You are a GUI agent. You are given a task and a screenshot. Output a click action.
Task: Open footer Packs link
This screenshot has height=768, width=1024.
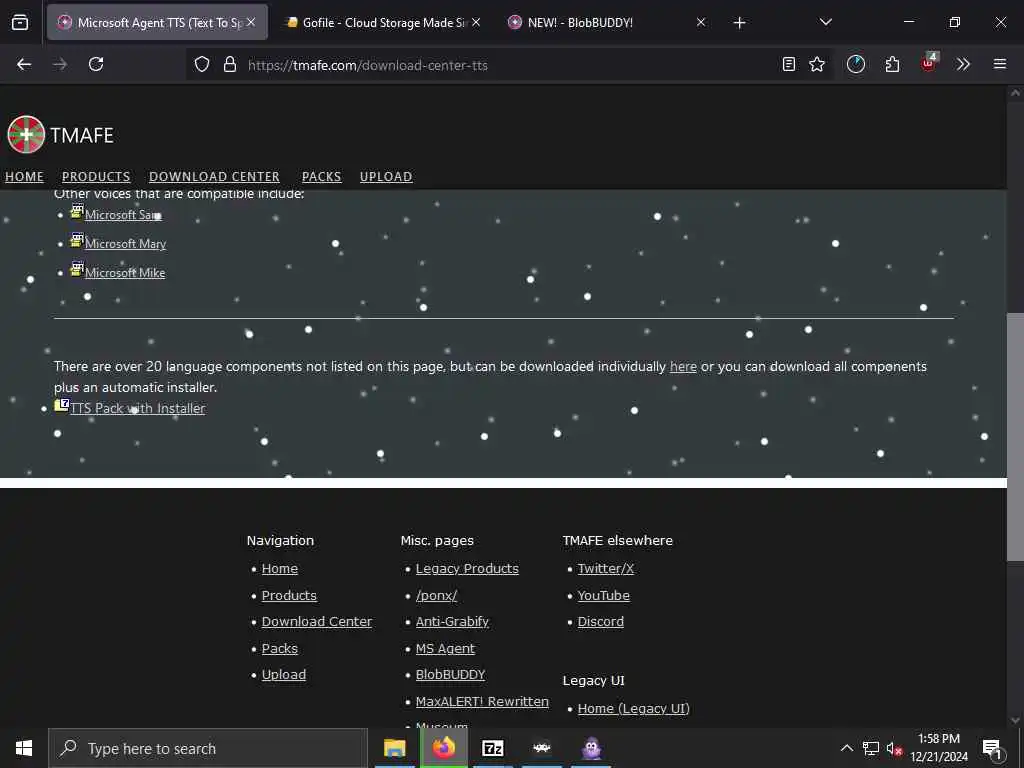(280, 648)
